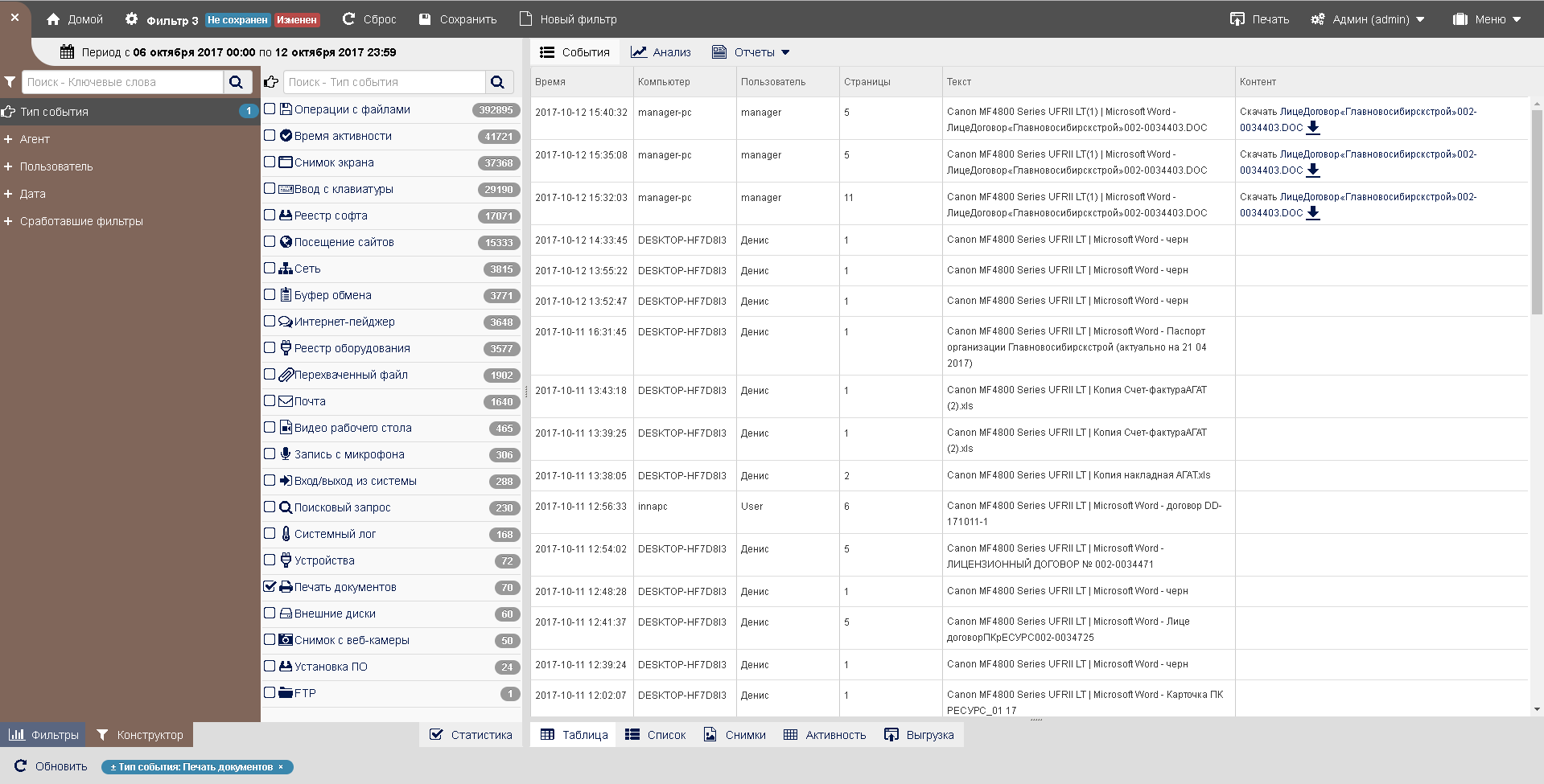Switch to the 'Список' view tab
1544x784 pixels.
[x=656, y=735]
